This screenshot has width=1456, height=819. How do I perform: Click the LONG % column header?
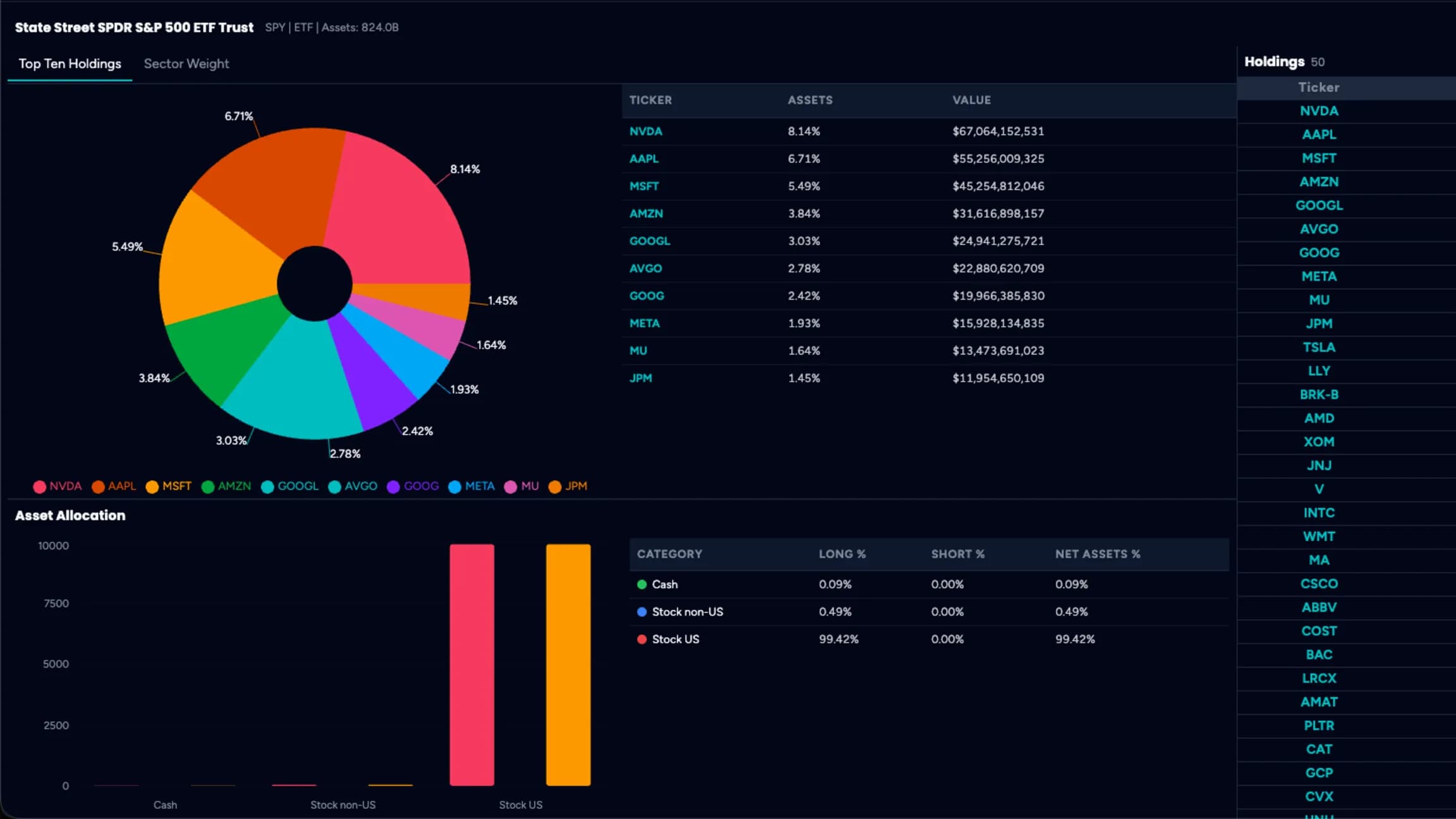[x=842, y=554]
